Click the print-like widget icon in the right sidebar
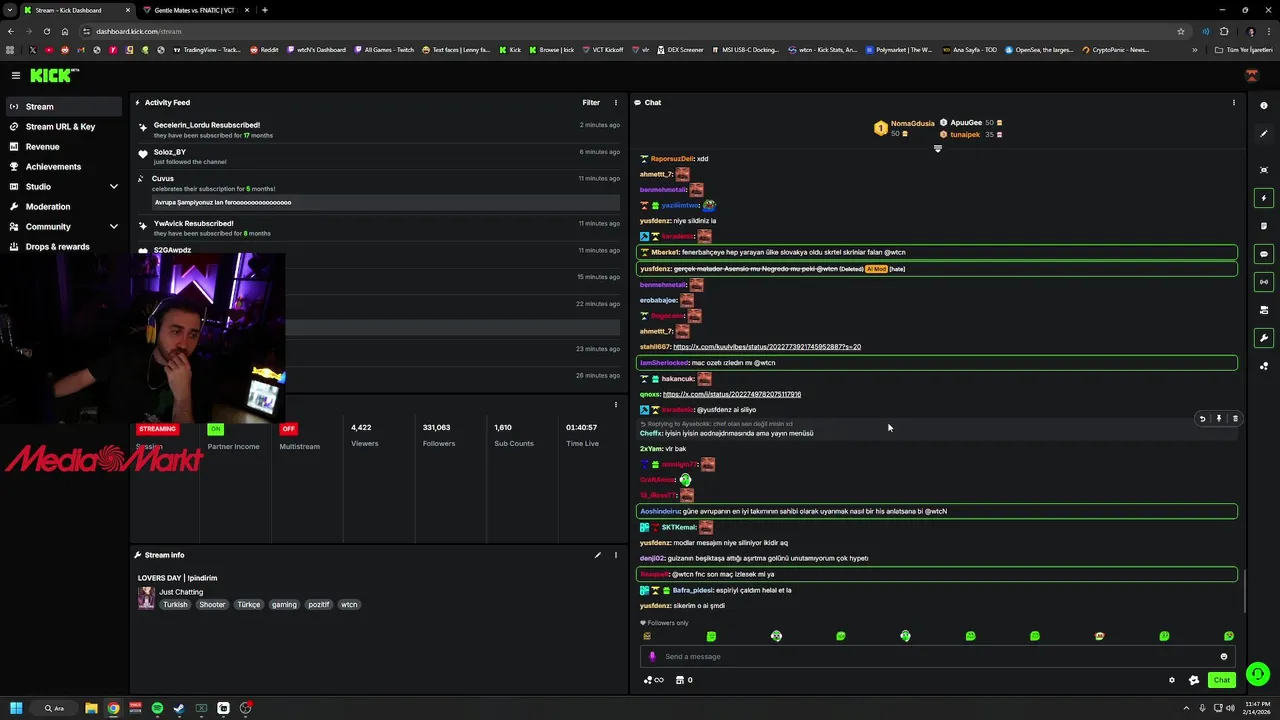 coord(1264,310)
